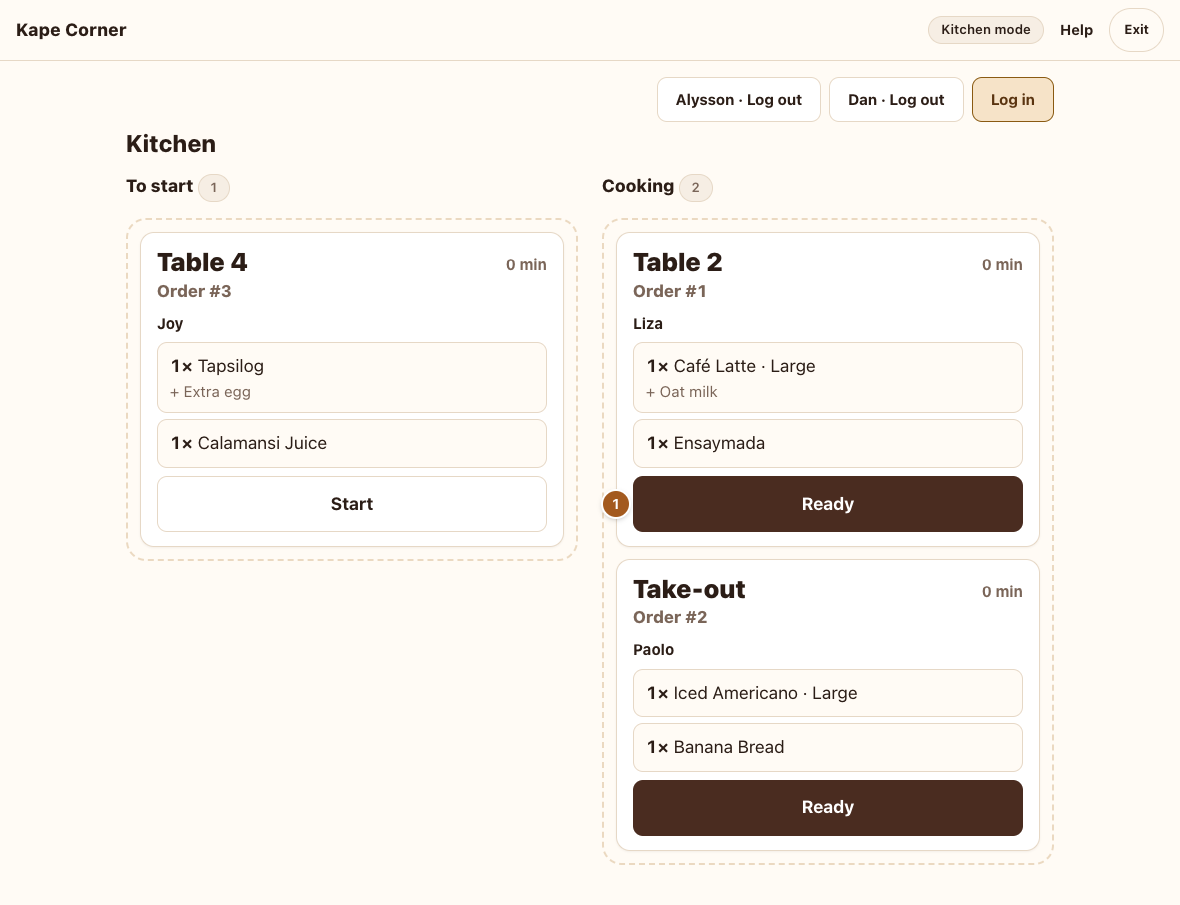This screenshot has width=1180, height=905.
Task: Click the Exit button
Action: (1136, 30)
